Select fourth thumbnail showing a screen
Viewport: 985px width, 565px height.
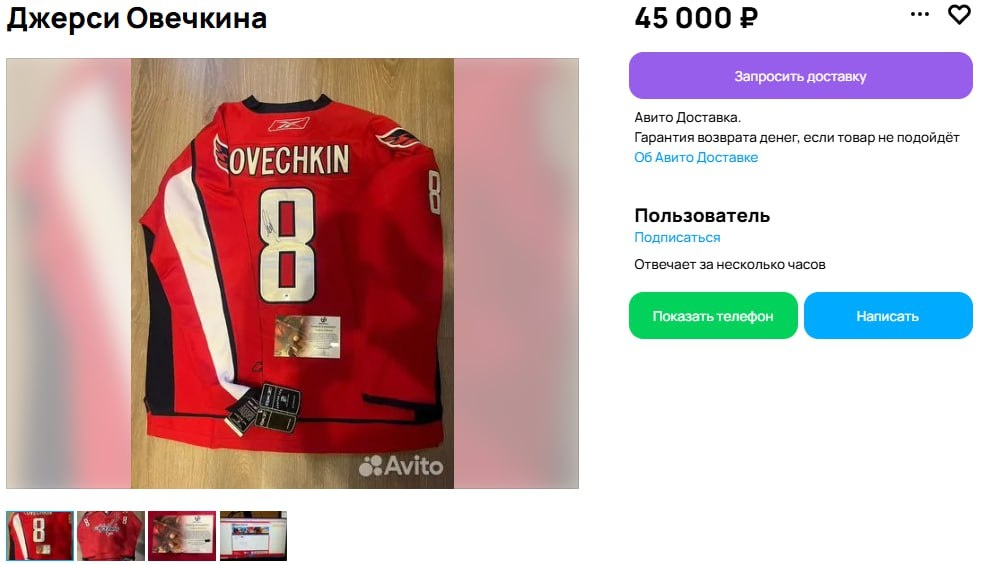[253, 535]
